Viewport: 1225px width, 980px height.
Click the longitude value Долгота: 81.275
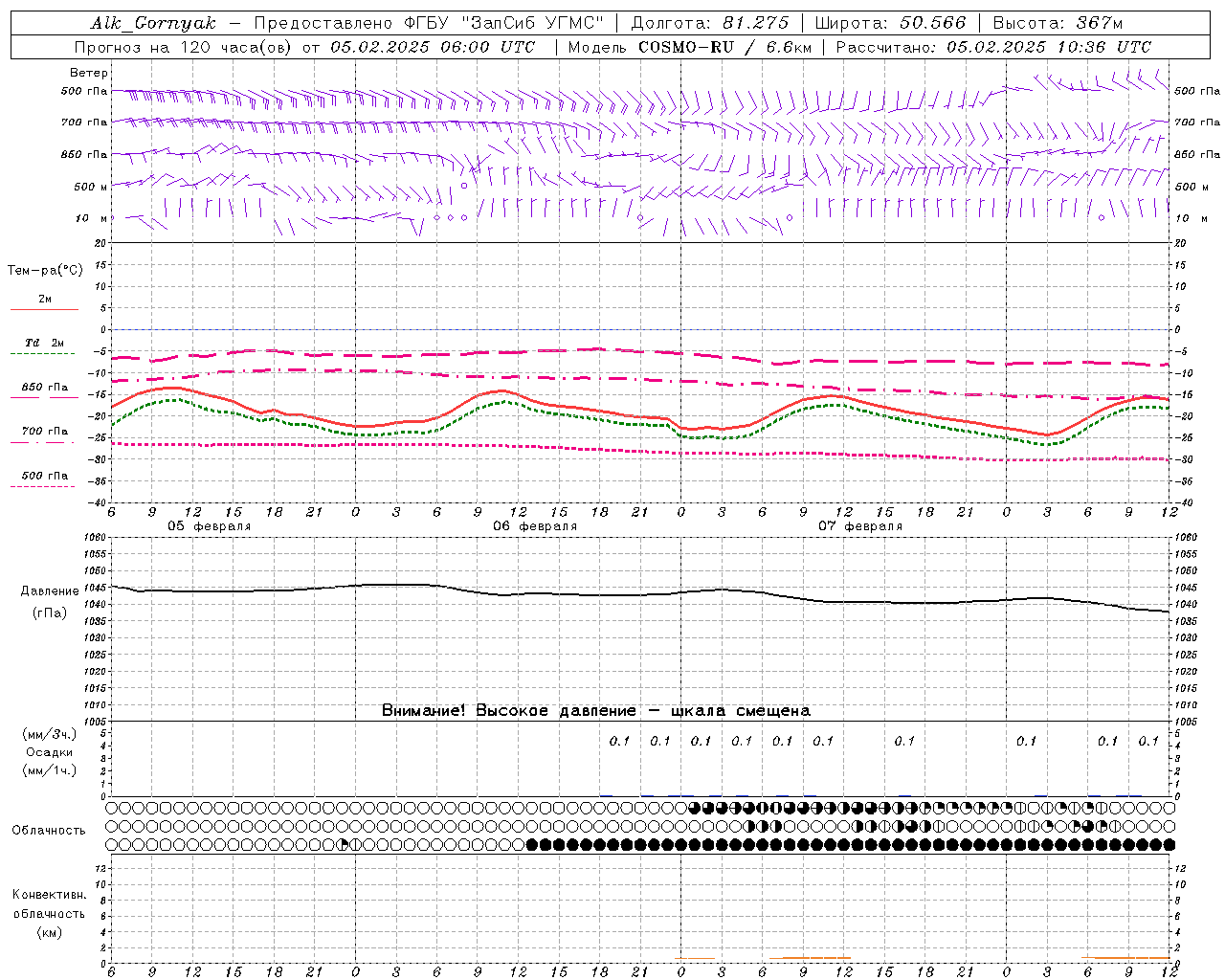pos(710,23)
